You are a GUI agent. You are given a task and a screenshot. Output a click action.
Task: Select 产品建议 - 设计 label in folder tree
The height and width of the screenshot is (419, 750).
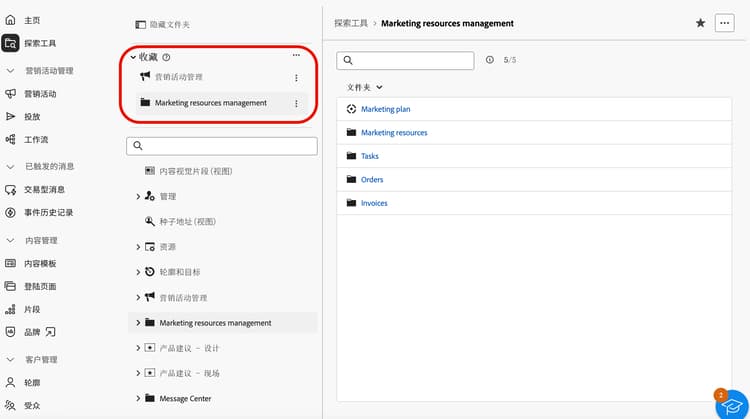pyautogui.click(x=189, y=348)
